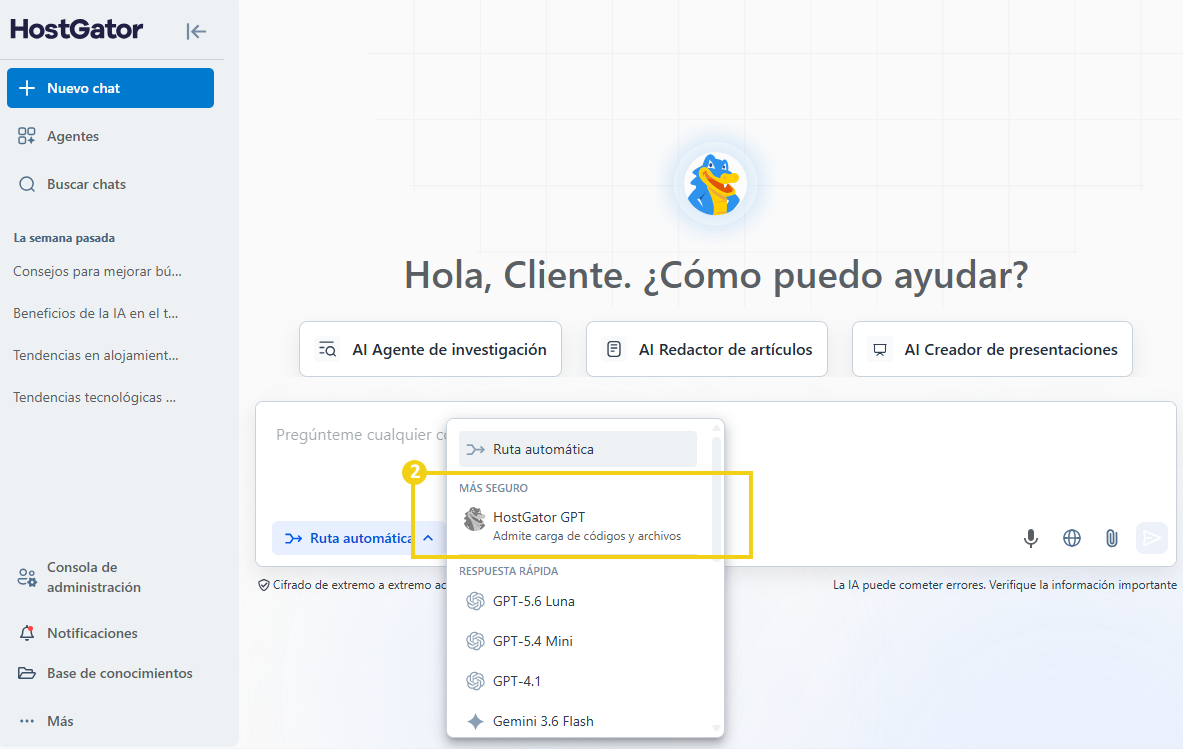
Task: Click the three-dots icon beside Más
Action: tap(26, 721)
